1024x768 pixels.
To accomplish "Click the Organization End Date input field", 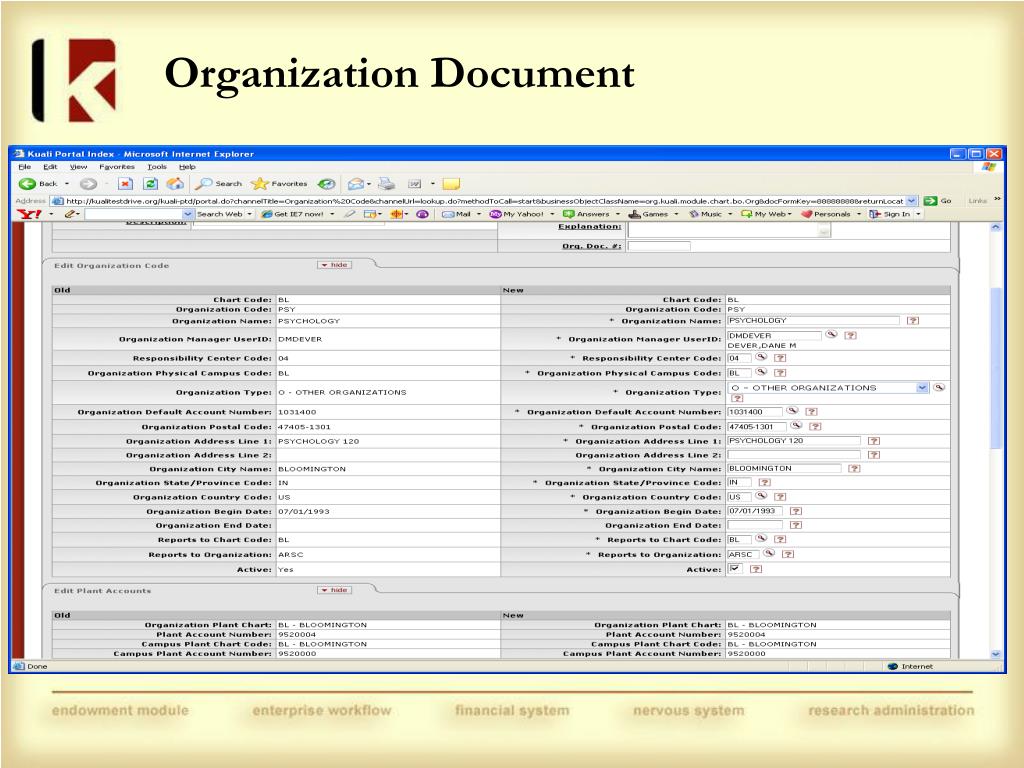I will [754, 525].
